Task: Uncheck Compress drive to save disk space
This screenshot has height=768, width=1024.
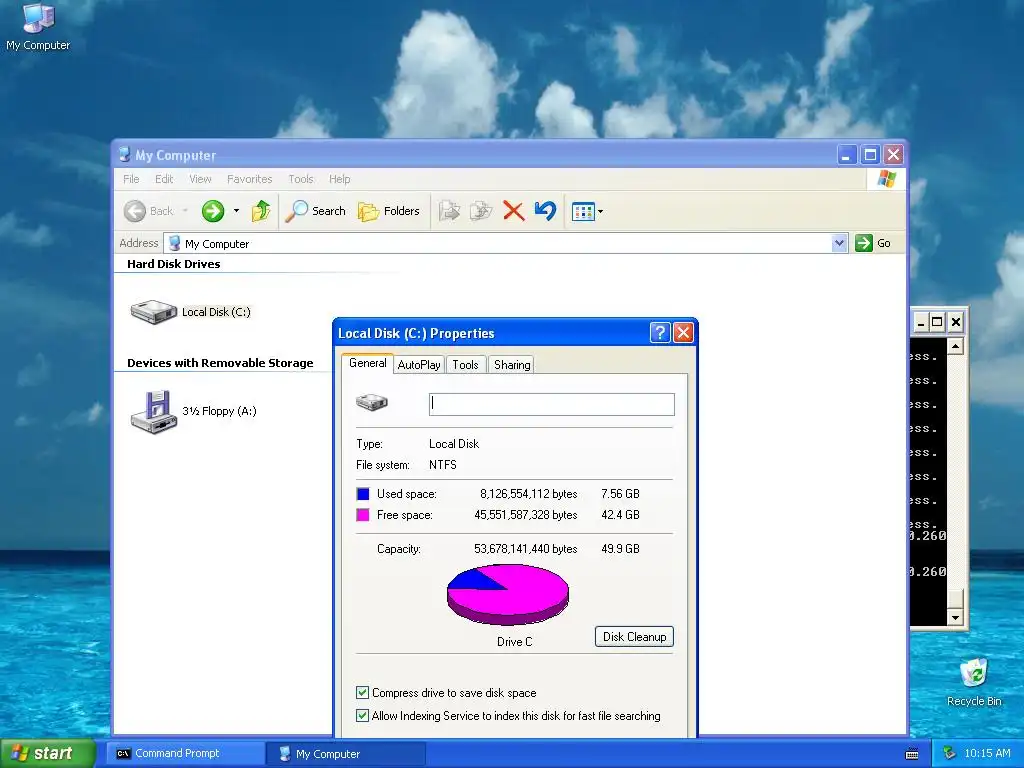Action: point(362,692)
